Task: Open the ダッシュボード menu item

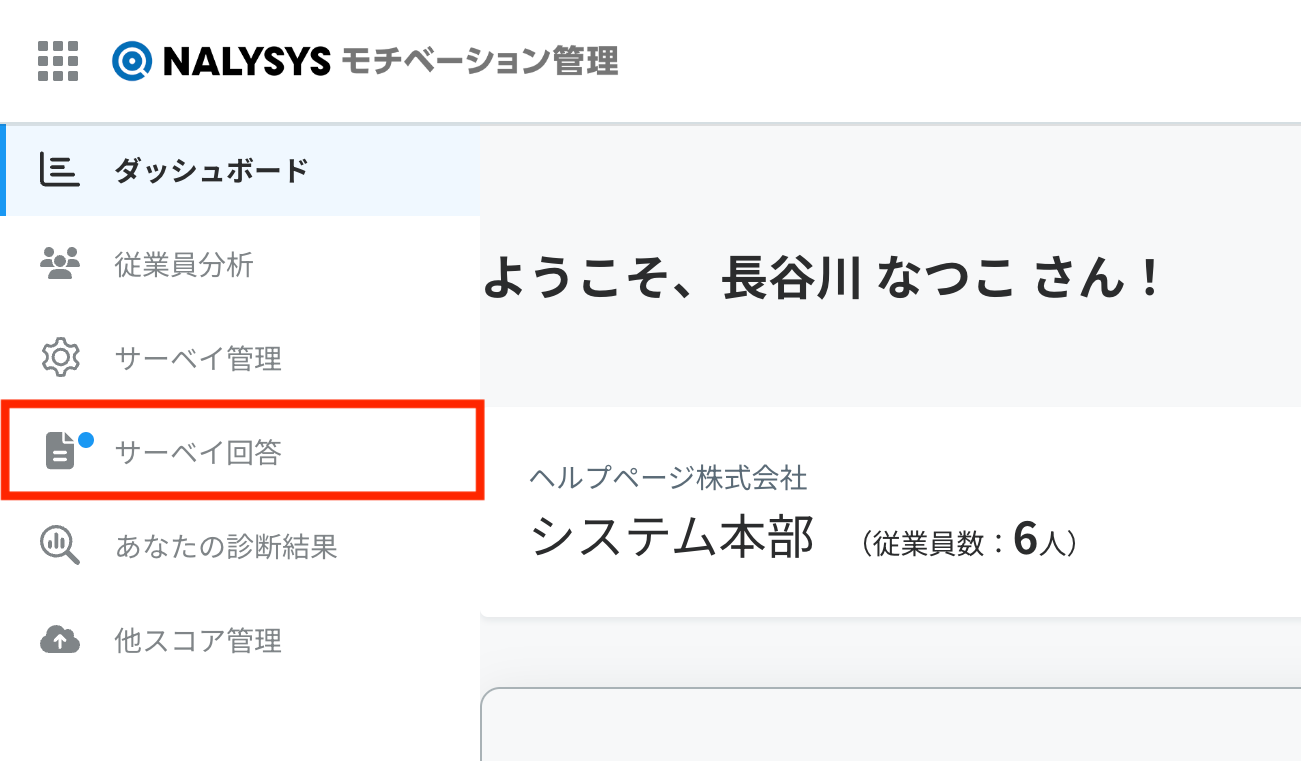Action: tap(240, 171)
